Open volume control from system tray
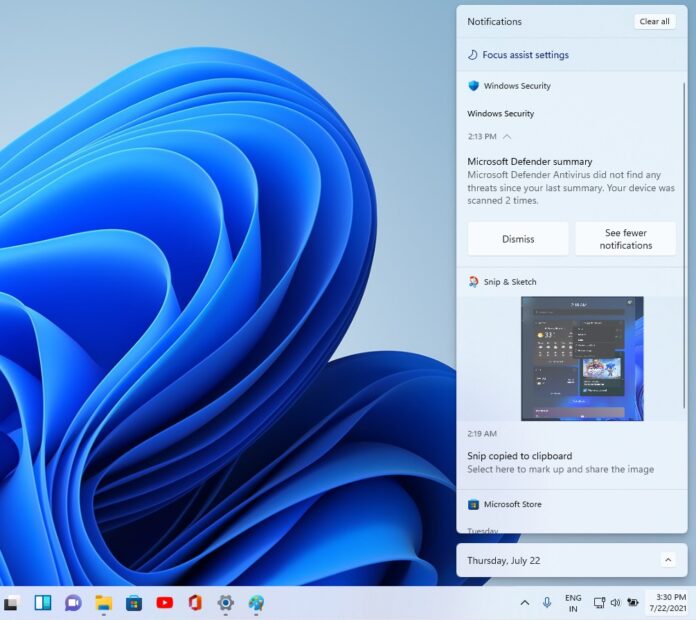 [615, 603]
